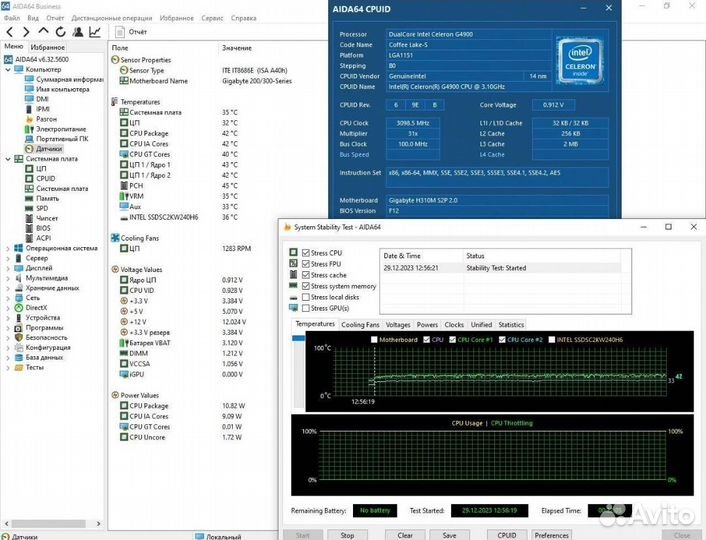
Task: Open the Дистанционные операции menu
Action: pyautogui.click(x=112, y=18)
